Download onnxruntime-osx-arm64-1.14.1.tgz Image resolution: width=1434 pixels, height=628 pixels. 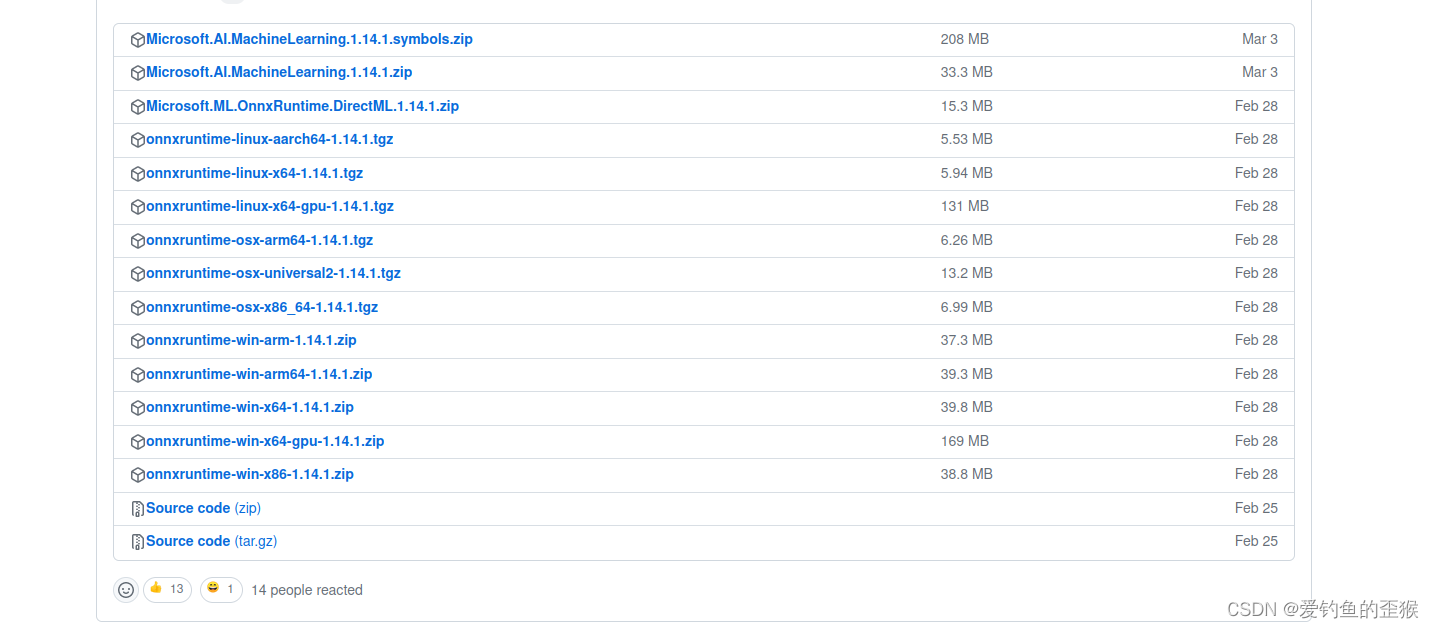click(x=259, y=240)
